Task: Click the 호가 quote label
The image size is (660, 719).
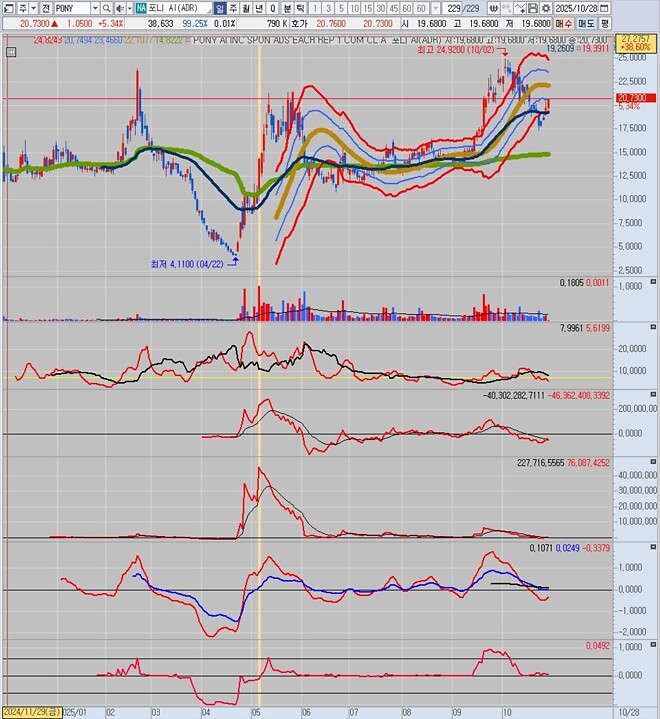Action: coord(299,23)
